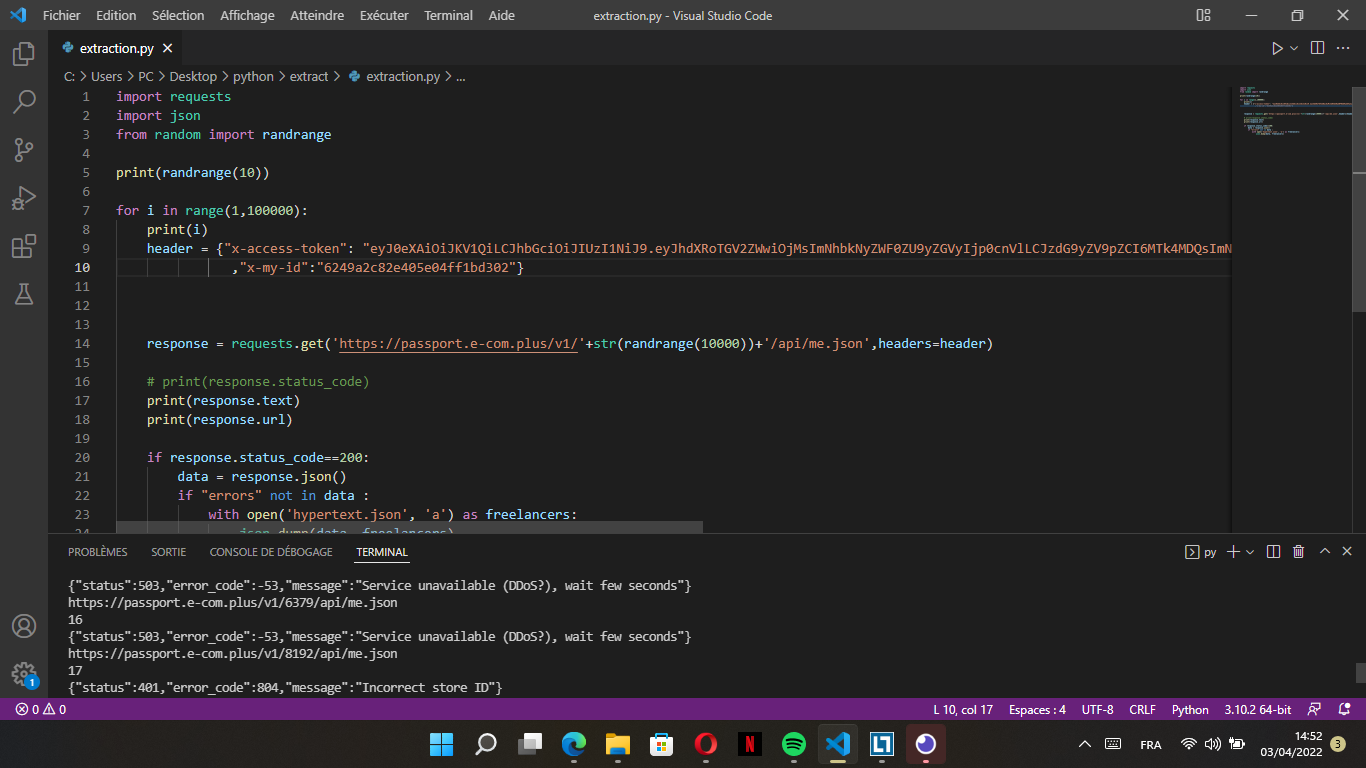Select language mode Python in status bar
The height and width of the screenshot is (768, 1366).
coord(1190,709)
